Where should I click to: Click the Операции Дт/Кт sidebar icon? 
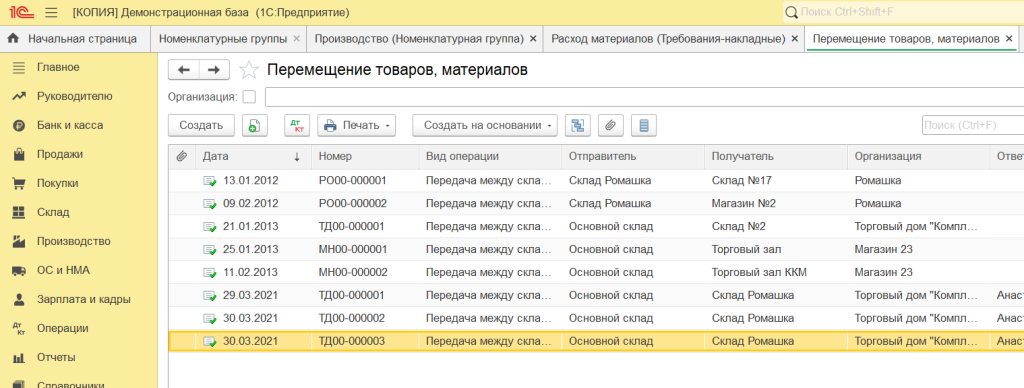[x=19, y=329]
